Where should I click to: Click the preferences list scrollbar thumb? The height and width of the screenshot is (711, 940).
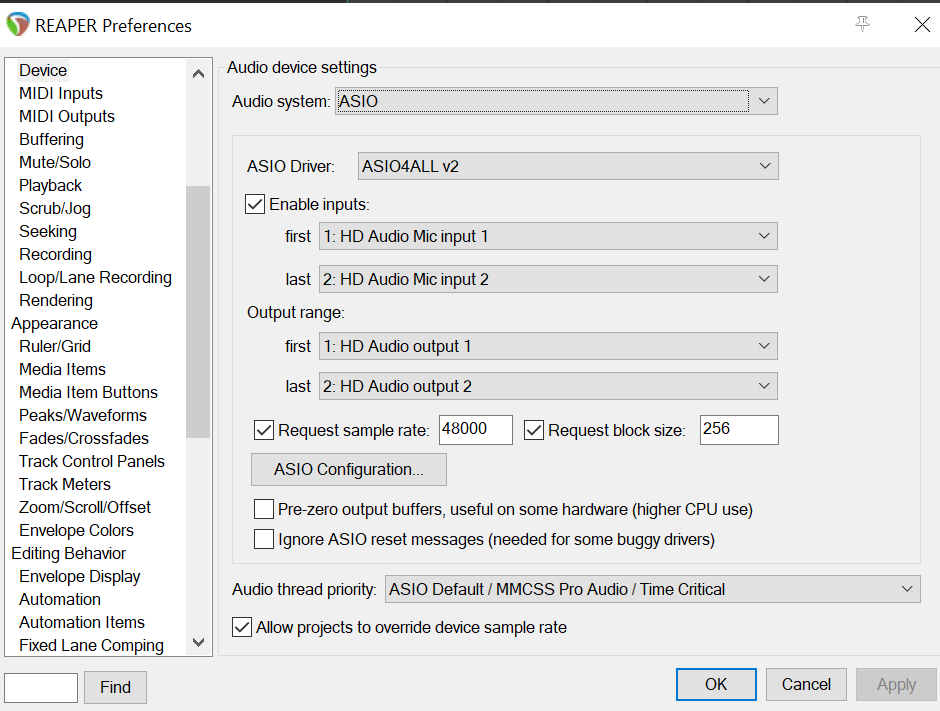click(198, 312)
